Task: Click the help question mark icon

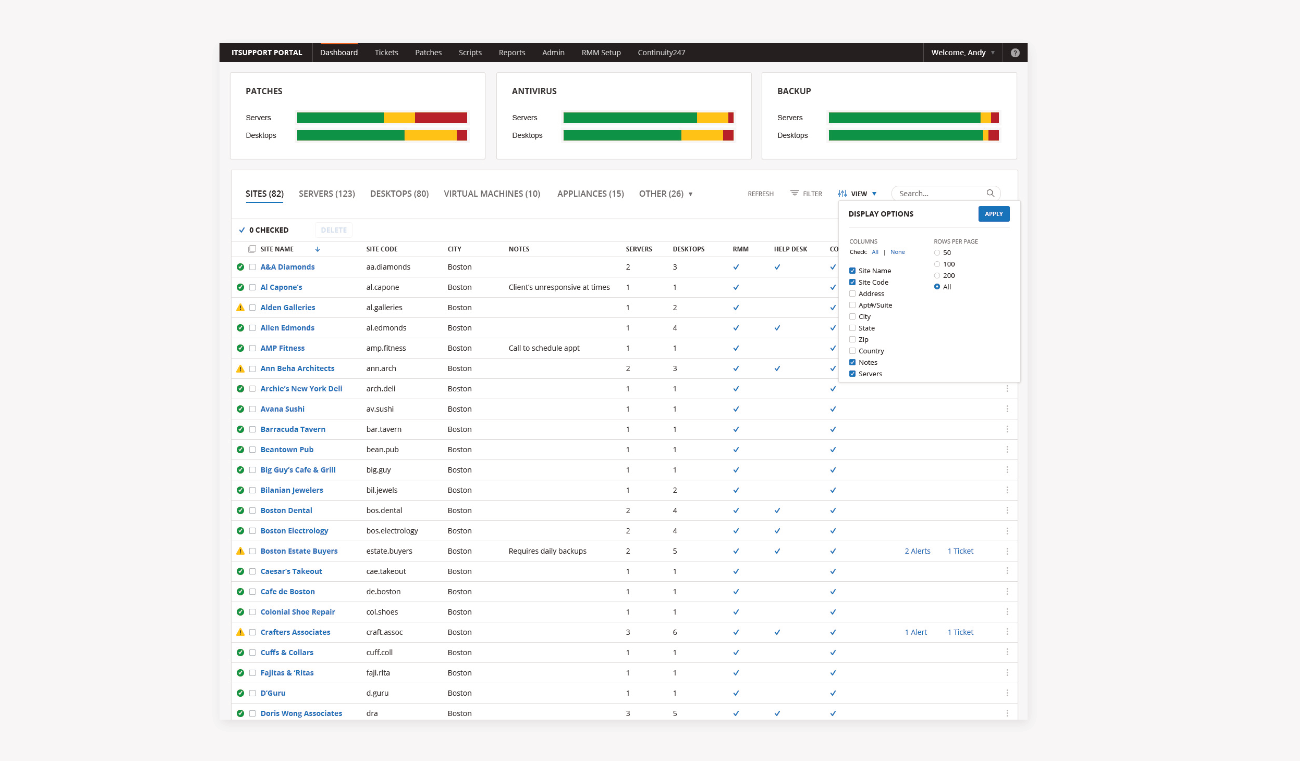Action: coord(1015,53)
